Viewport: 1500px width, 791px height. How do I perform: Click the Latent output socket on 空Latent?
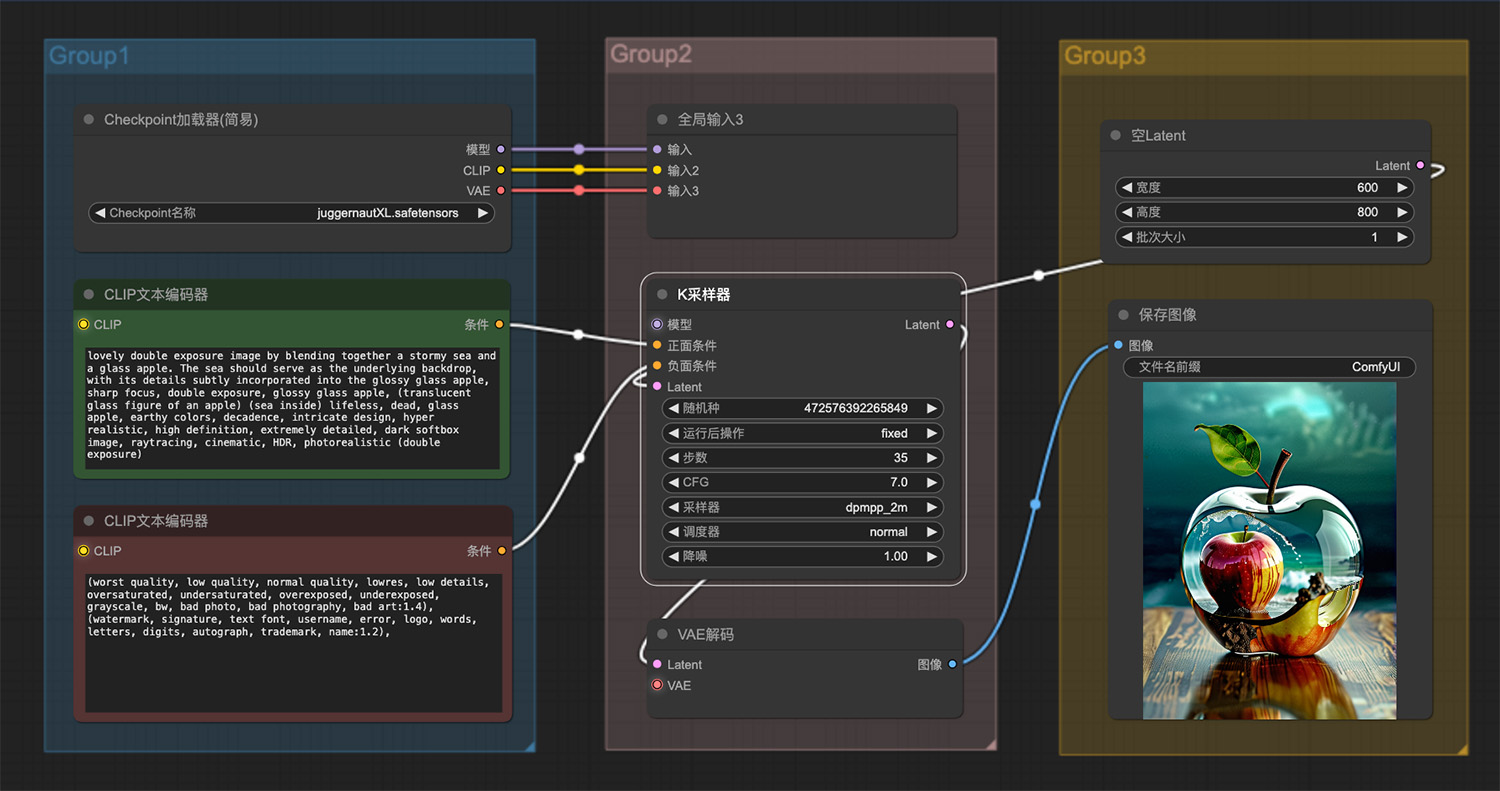(x=1420, y=166)
